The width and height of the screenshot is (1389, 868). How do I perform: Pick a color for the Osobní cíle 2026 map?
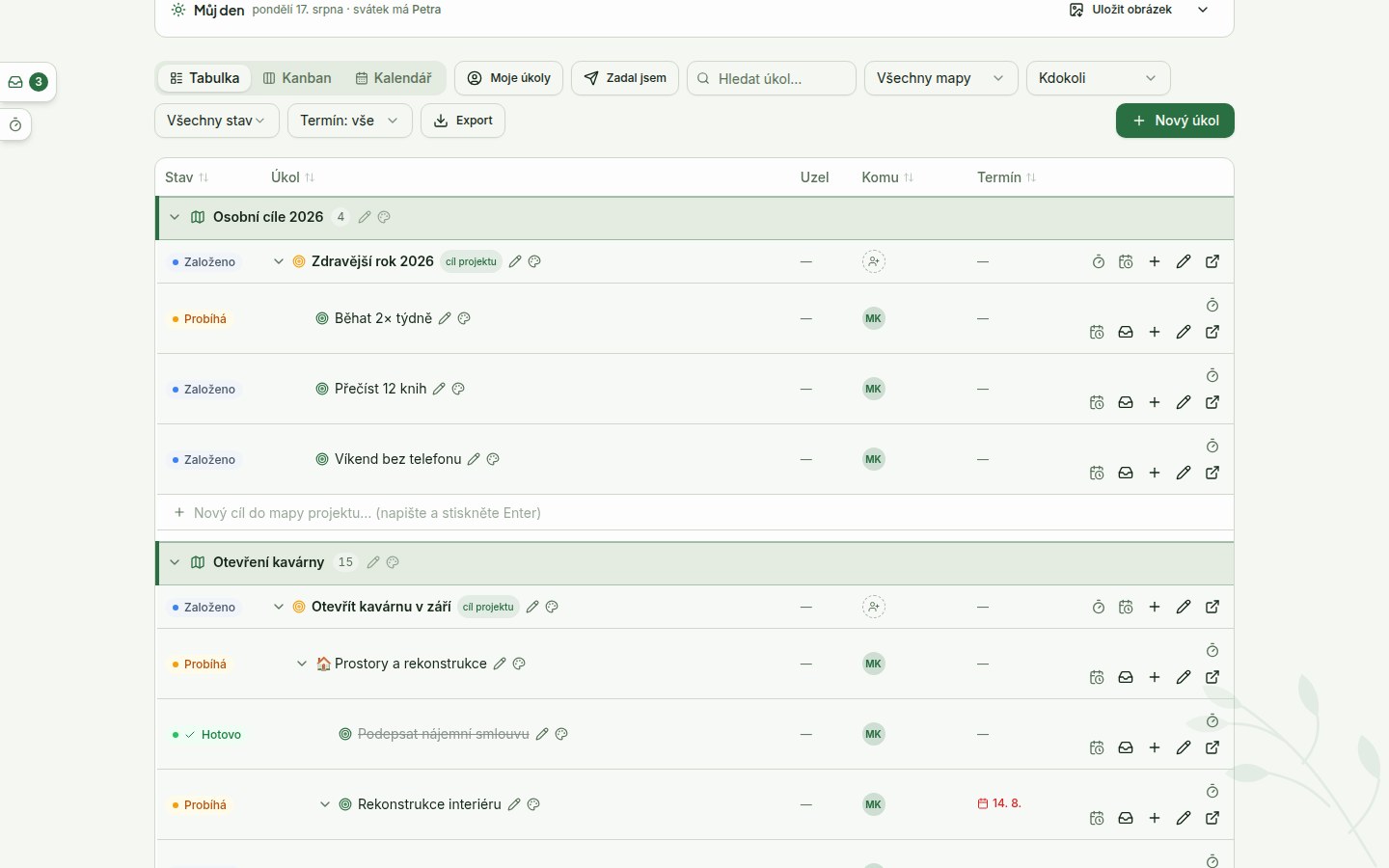click(x=384, y=217)
